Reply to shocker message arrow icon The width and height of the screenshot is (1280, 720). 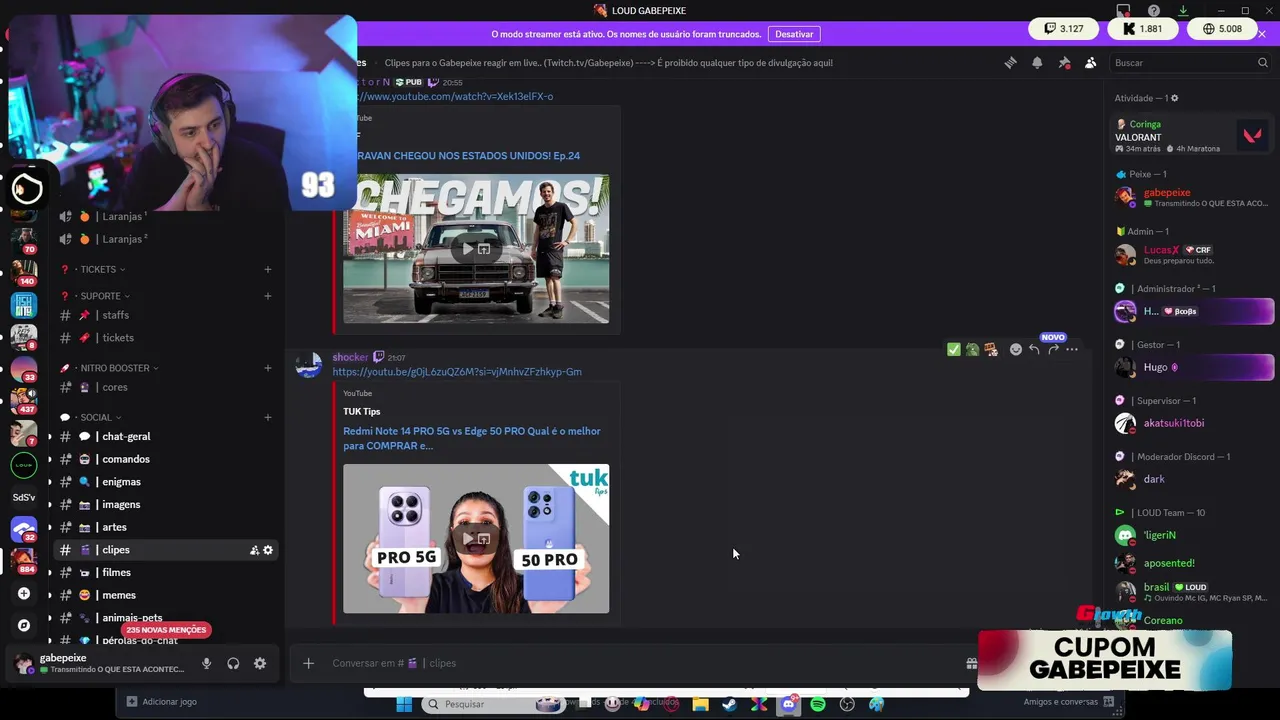[1034, 349]
